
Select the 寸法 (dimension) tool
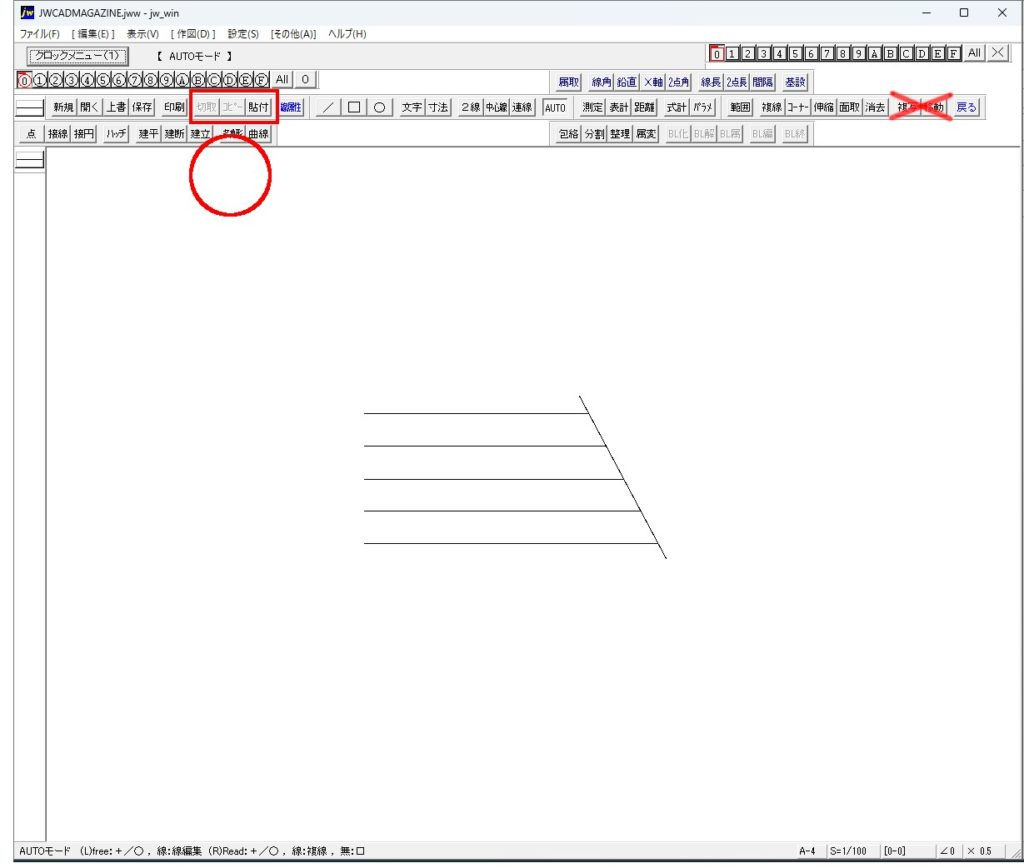pos(438,108)
